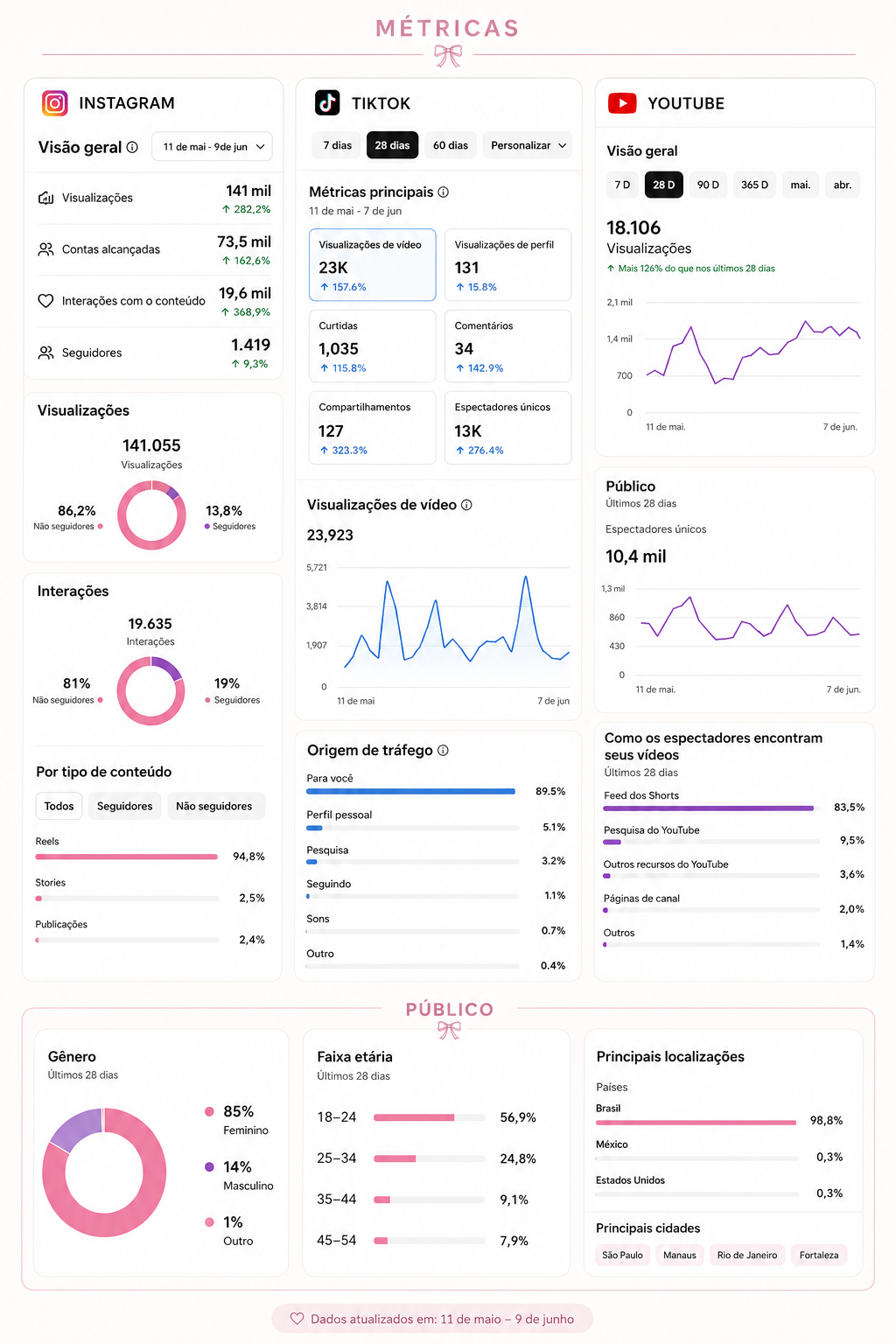896x1344 pixels.
Task: Click the TikTok logo icon
Action: point(327,102)
